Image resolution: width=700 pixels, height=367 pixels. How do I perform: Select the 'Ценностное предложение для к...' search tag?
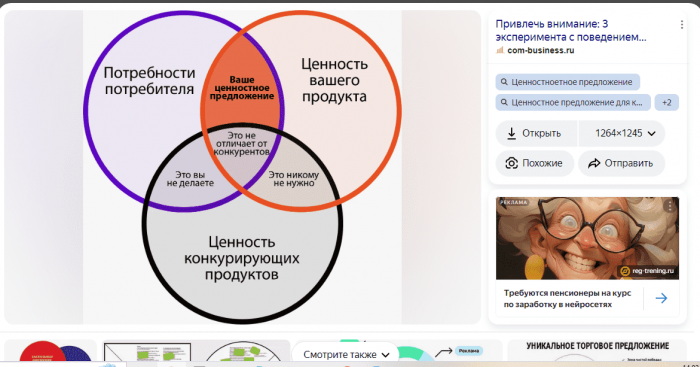tap(573, 103)
